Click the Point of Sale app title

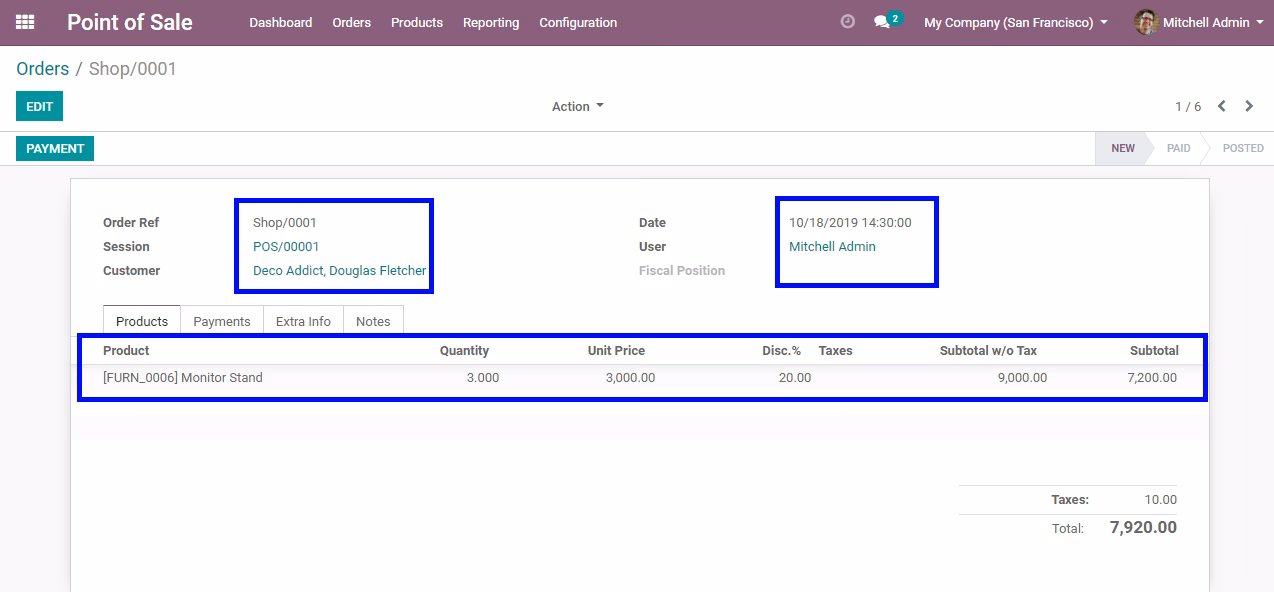coord(130,22)
